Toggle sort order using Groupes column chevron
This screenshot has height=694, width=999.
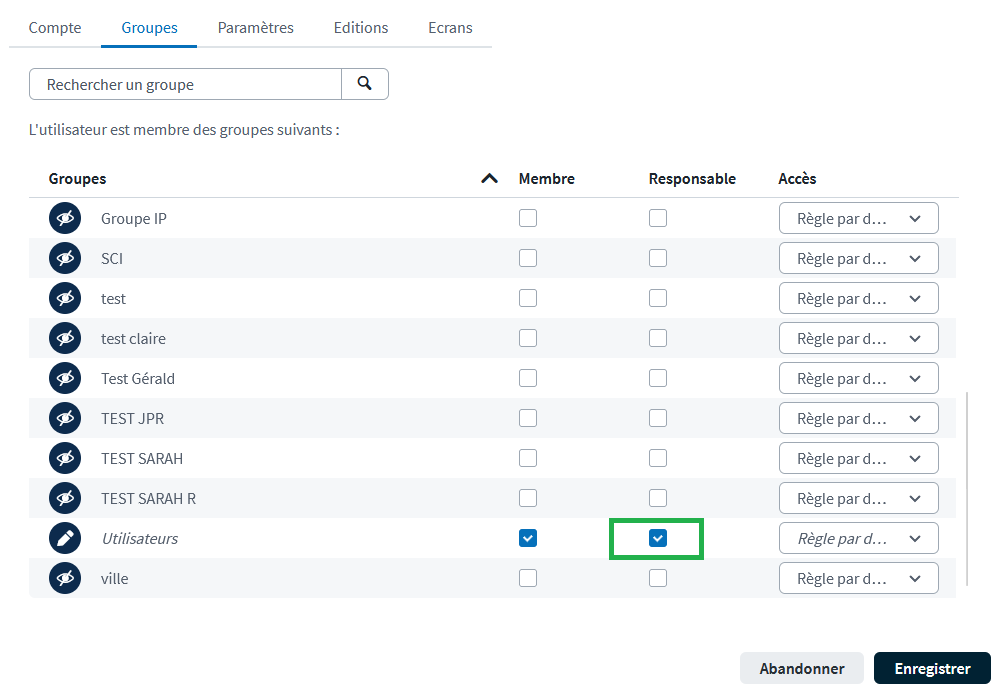[489, 179]
